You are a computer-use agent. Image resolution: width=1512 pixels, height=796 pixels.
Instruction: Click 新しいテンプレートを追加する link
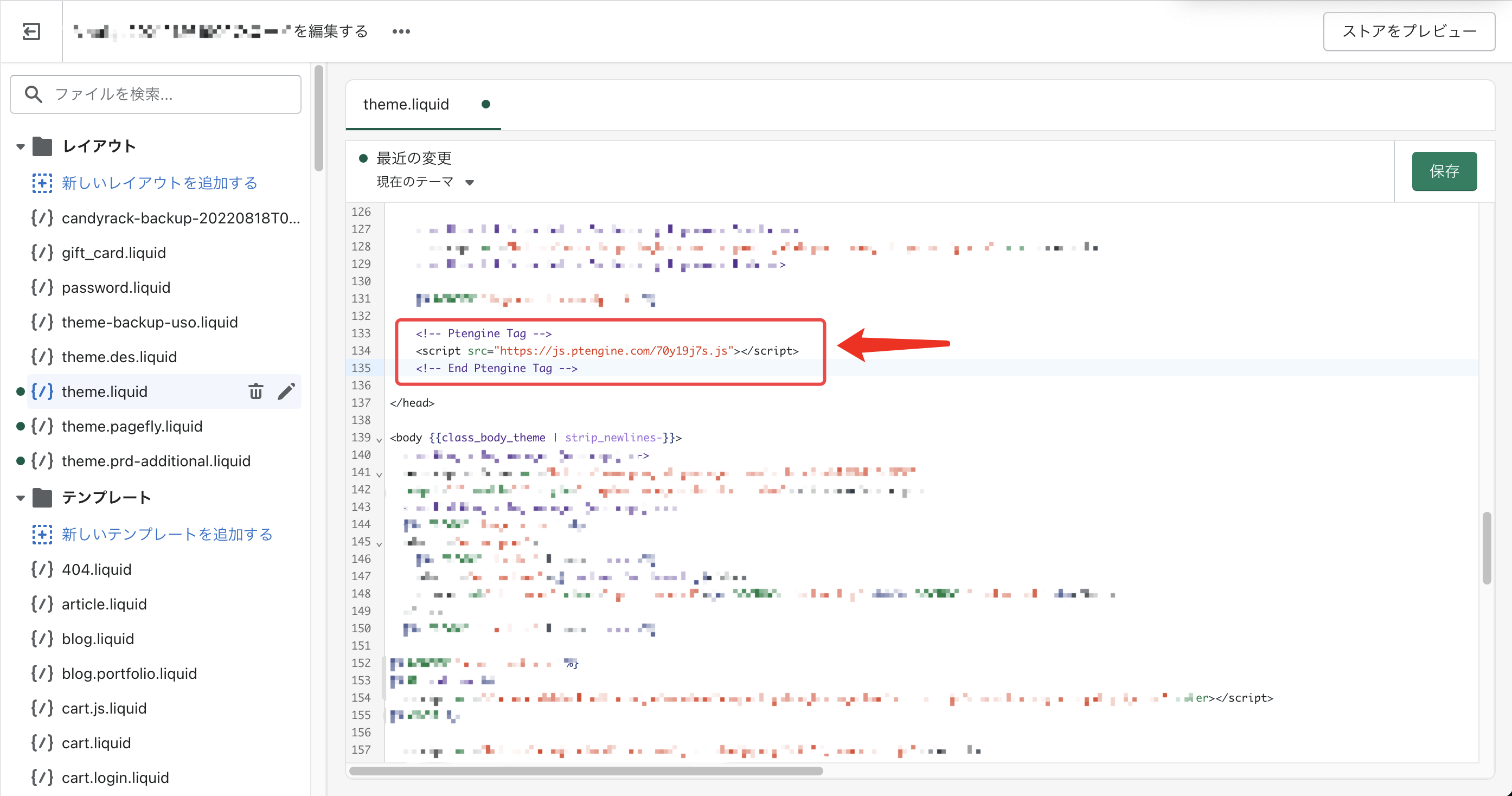click(x=167, y=534)
